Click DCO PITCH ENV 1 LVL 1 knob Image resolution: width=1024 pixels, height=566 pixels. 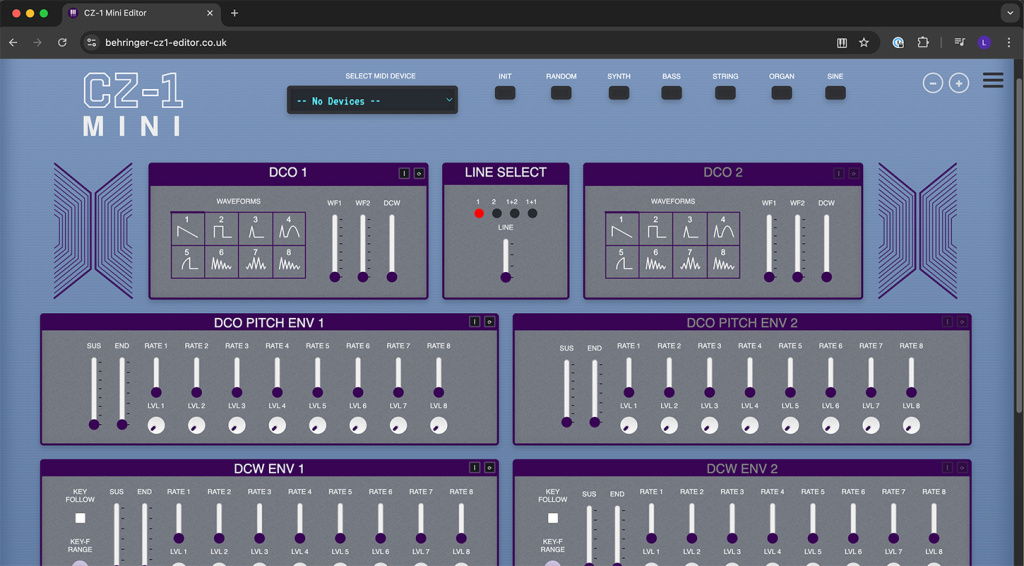tap(156, 426)
